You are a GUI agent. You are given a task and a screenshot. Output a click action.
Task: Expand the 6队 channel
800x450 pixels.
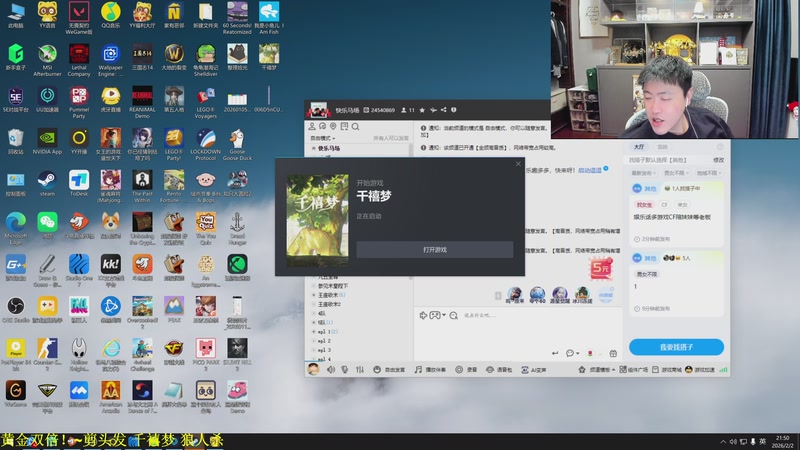[314, 322]
